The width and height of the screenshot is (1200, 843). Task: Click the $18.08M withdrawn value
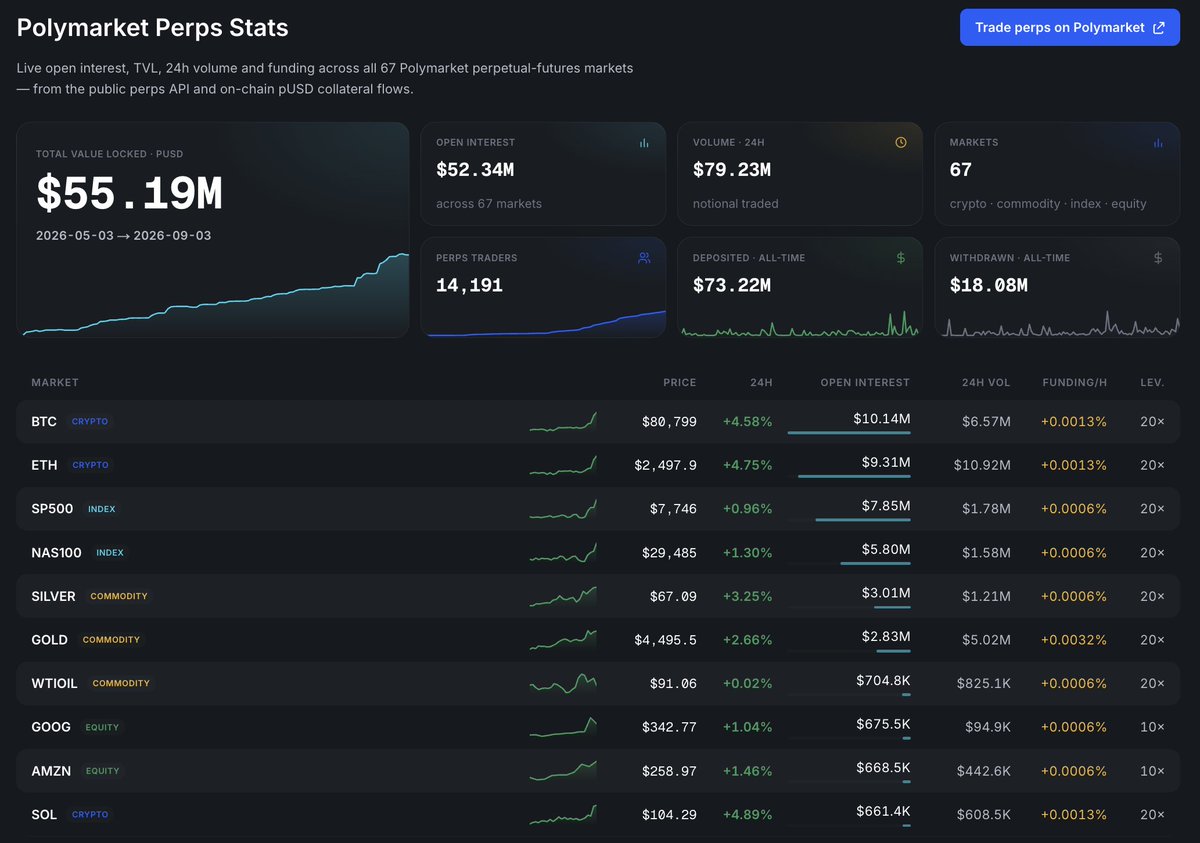pyautogui.click(x=989, y=286)
